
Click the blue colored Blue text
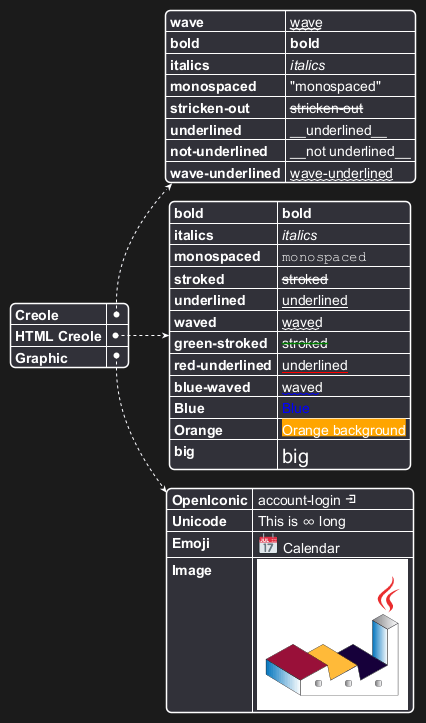296,408
